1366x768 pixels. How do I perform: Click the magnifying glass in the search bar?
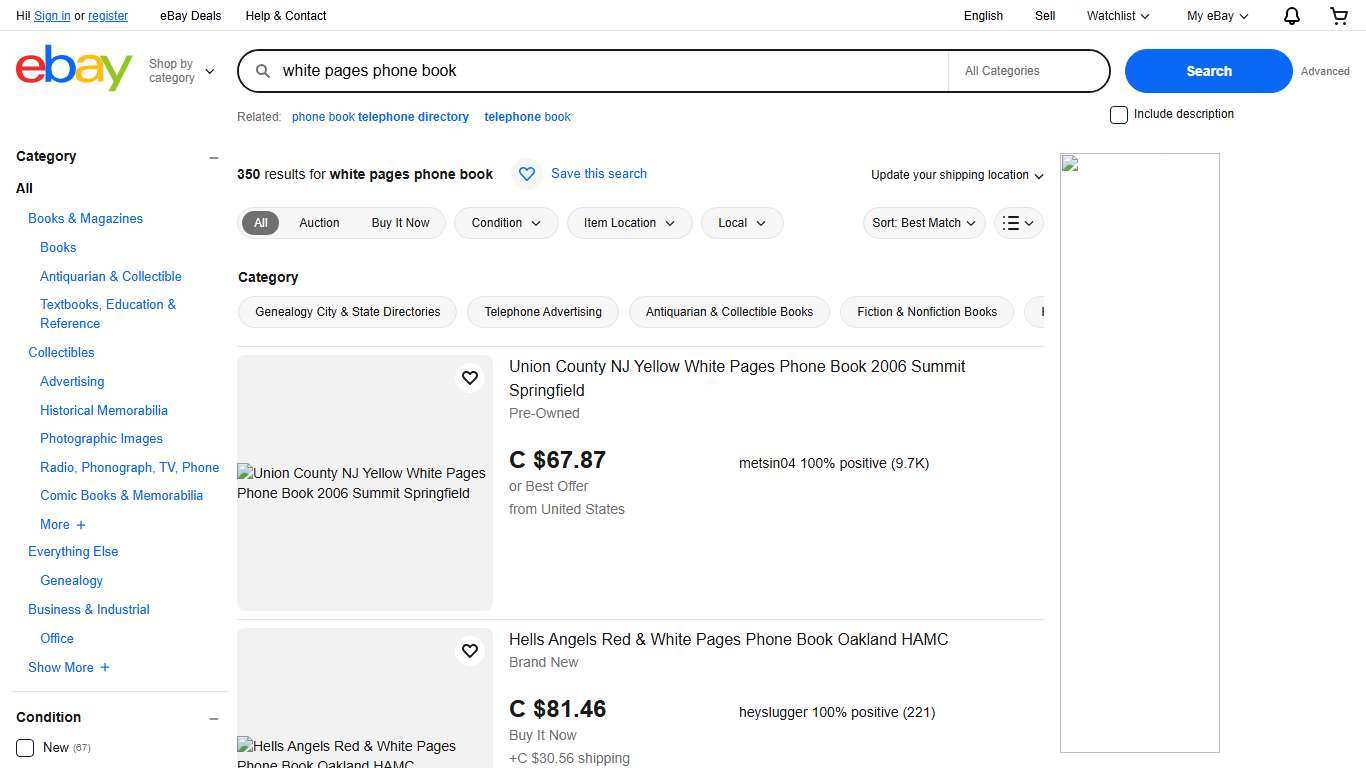(x=261, y=70)
